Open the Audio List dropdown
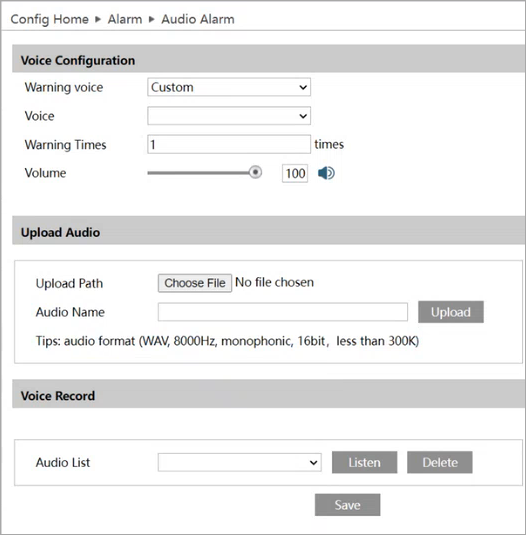 pyautogui.click(x=239, y=462)
